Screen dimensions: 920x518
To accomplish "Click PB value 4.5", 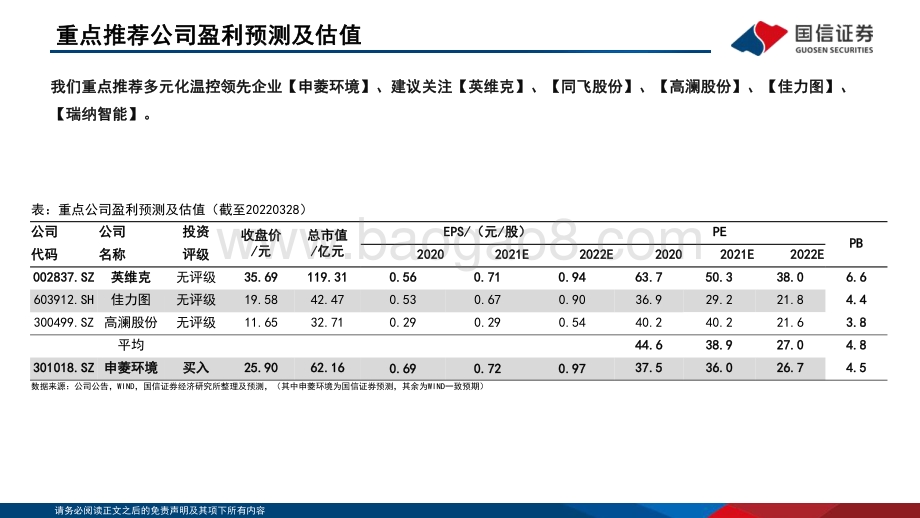I will coord(856,368).
